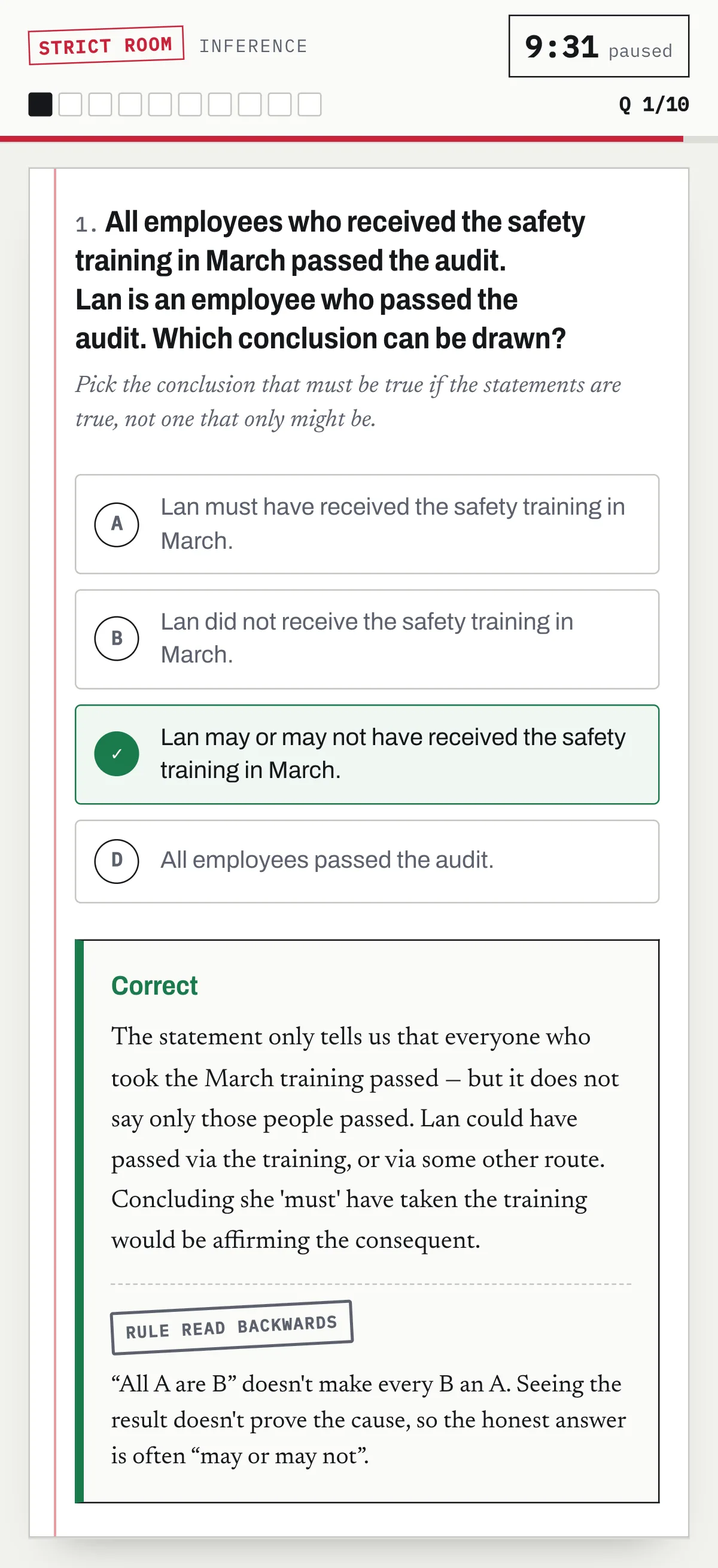Choose "Lan must have received the safety training"
This screenshot has width=718, height=1568.
367,524
